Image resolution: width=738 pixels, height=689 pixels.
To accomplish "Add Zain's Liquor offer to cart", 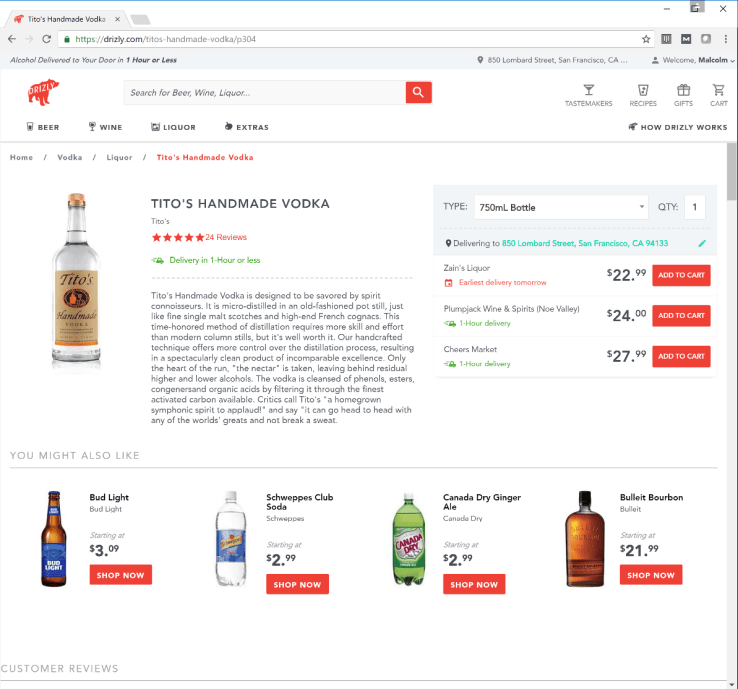I will pos(681,275).
